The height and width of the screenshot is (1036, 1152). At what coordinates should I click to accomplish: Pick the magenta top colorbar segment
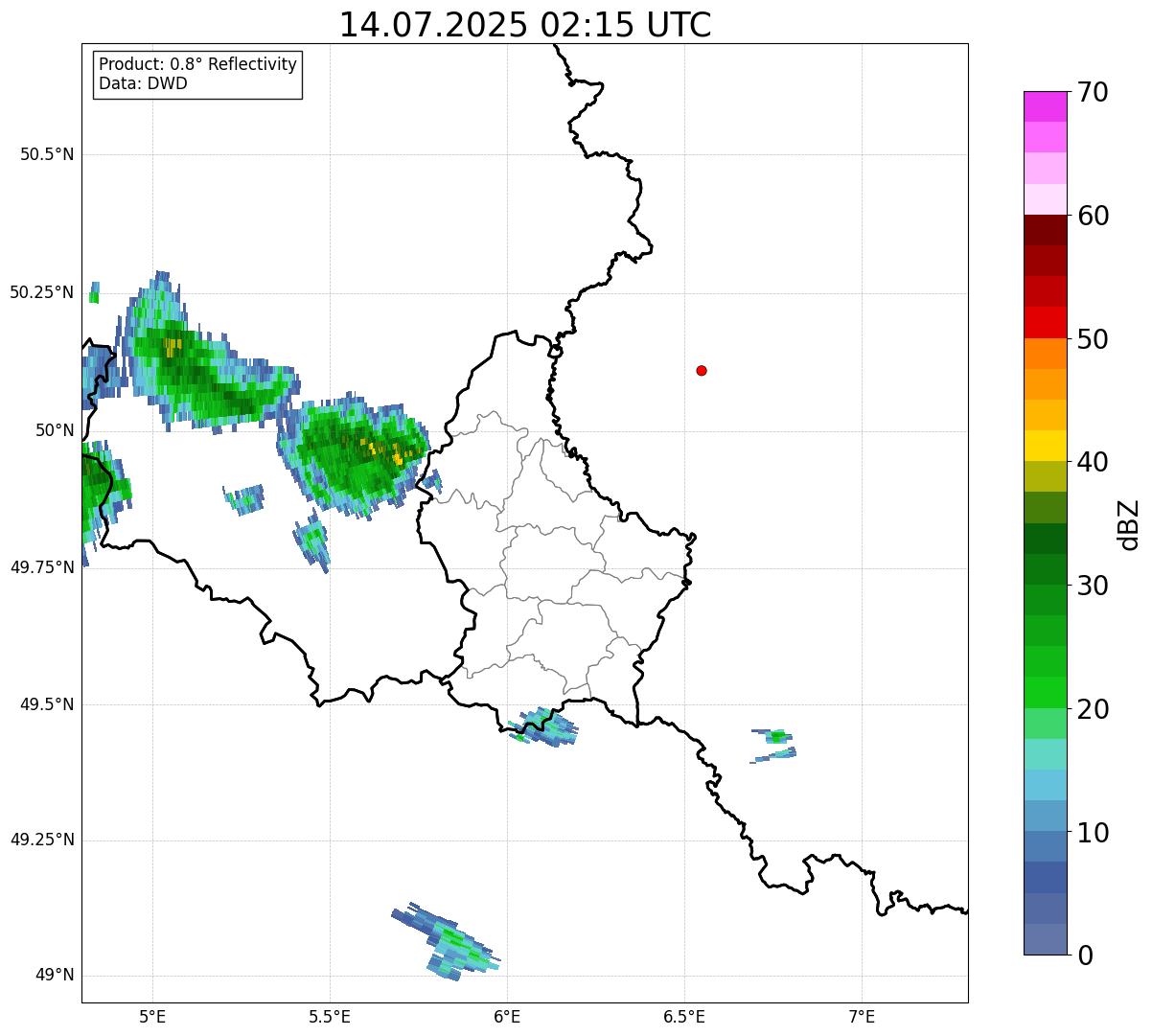1045,106
